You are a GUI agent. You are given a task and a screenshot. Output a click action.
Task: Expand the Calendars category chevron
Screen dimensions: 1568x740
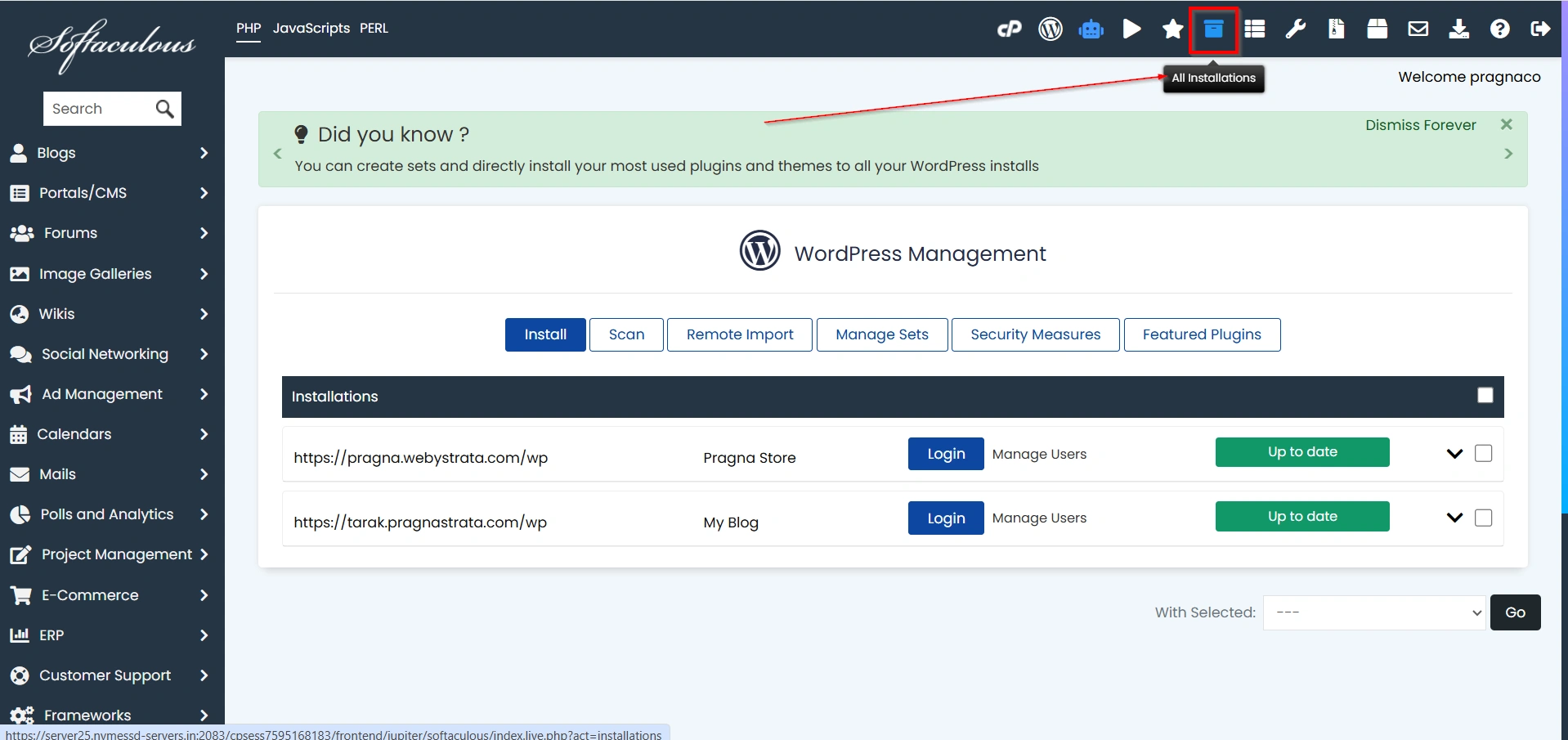click(204, 434)
